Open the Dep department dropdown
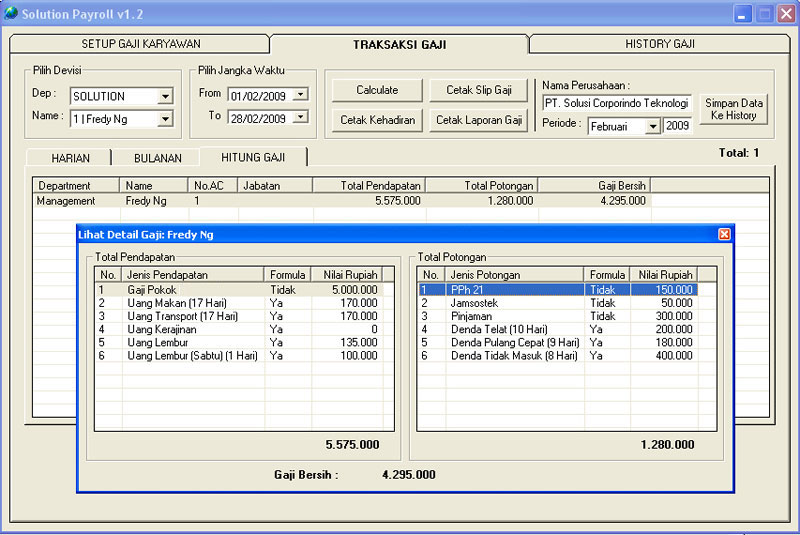The height and width of the screenshot is (535, 800). 165,97
